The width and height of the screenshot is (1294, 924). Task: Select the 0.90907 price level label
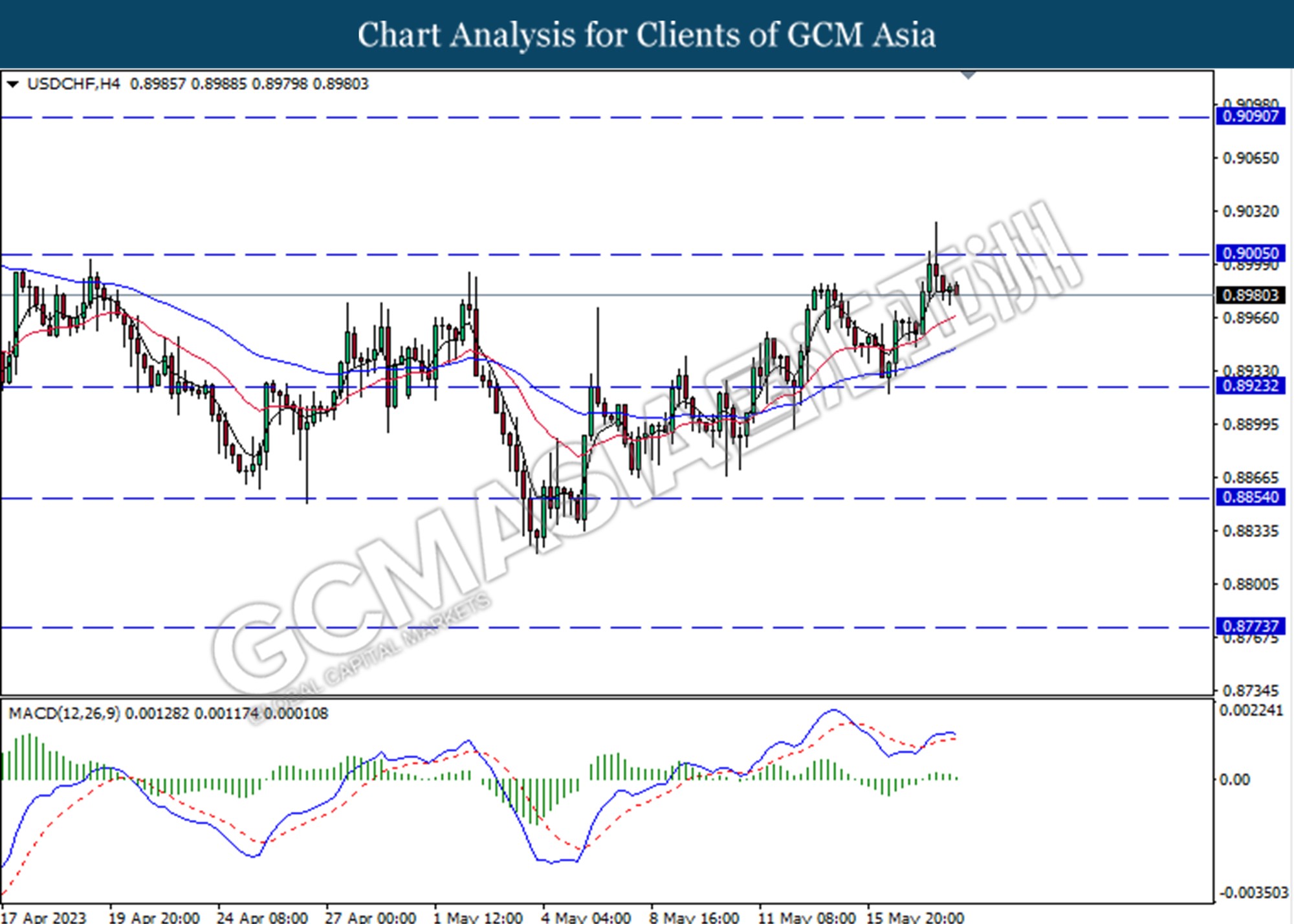[1251, 116]
